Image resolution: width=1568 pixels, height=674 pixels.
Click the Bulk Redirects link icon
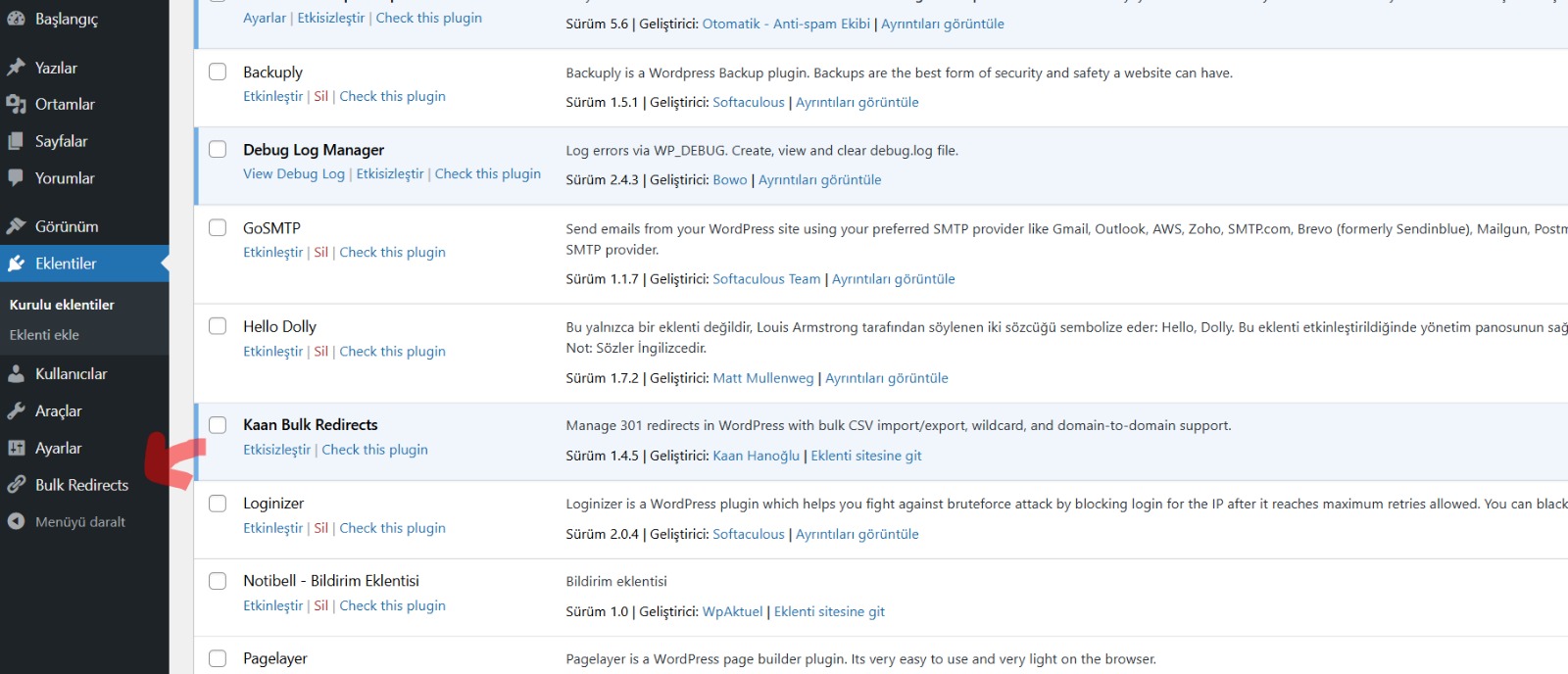(x=16, y=485)
